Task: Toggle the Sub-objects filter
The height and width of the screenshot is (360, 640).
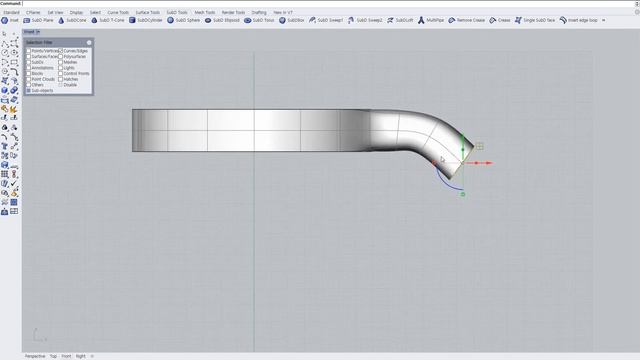Action: 29,90
